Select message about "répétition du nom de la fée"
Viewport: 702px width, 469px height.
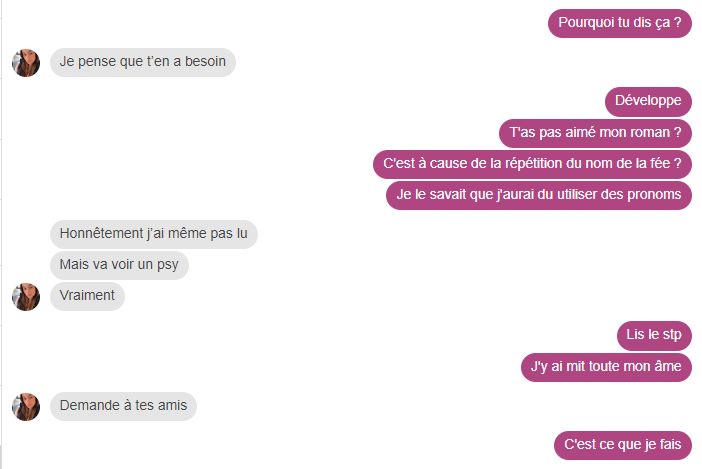(532, 164)
